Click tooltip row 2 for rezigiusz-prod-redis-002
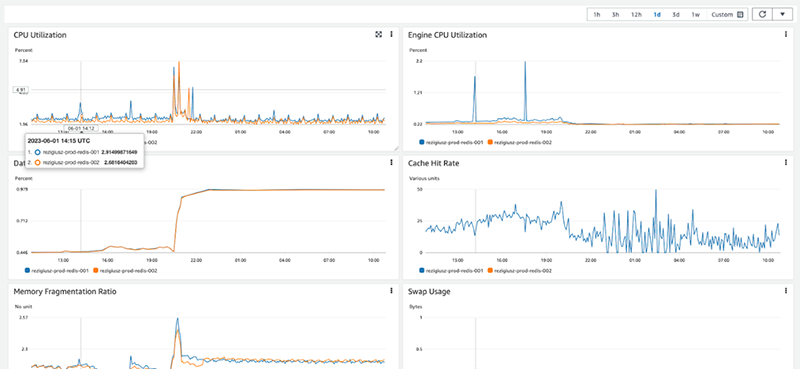The image size is (800, 369). pyautogui.click(x=82, y=162)
